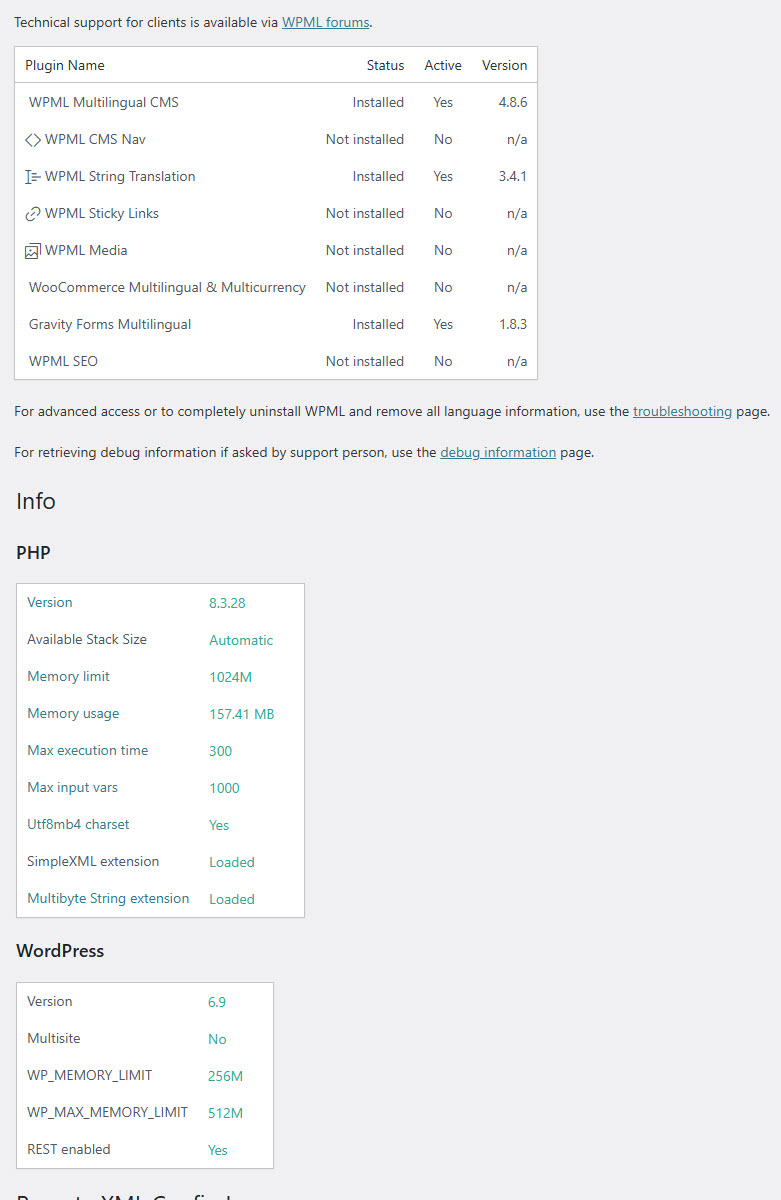Click the Memory limit value 1024M
781x1200 pixels.
(230, 677)
